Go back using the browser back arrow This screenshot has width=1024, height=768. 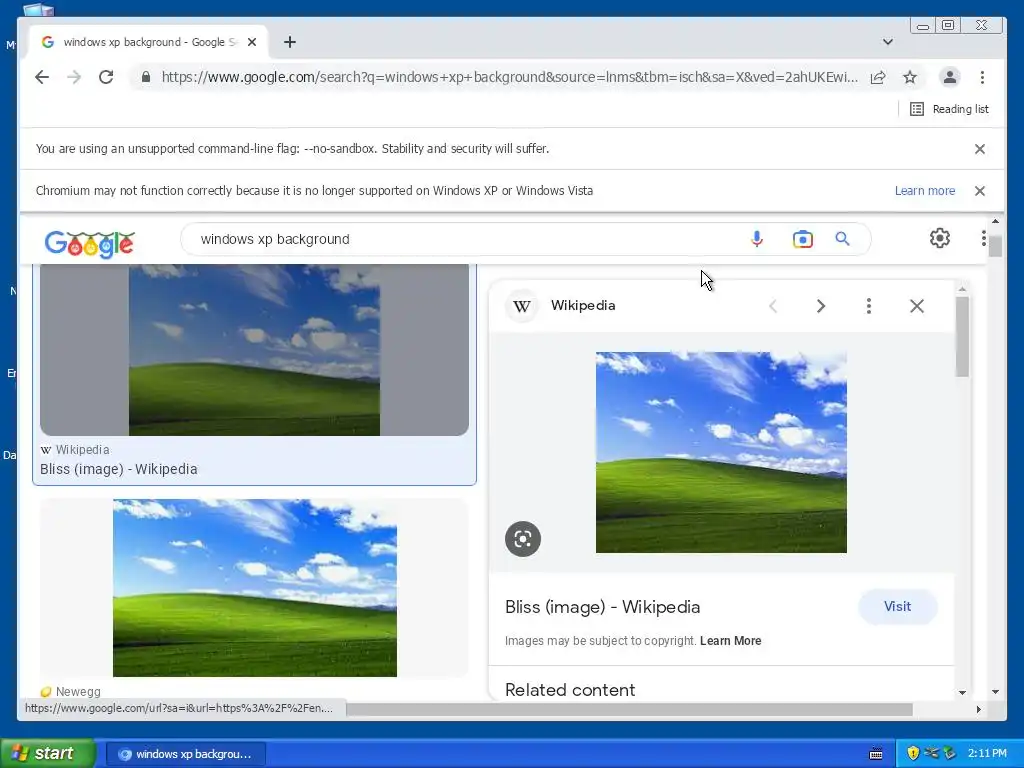[42, 77]
